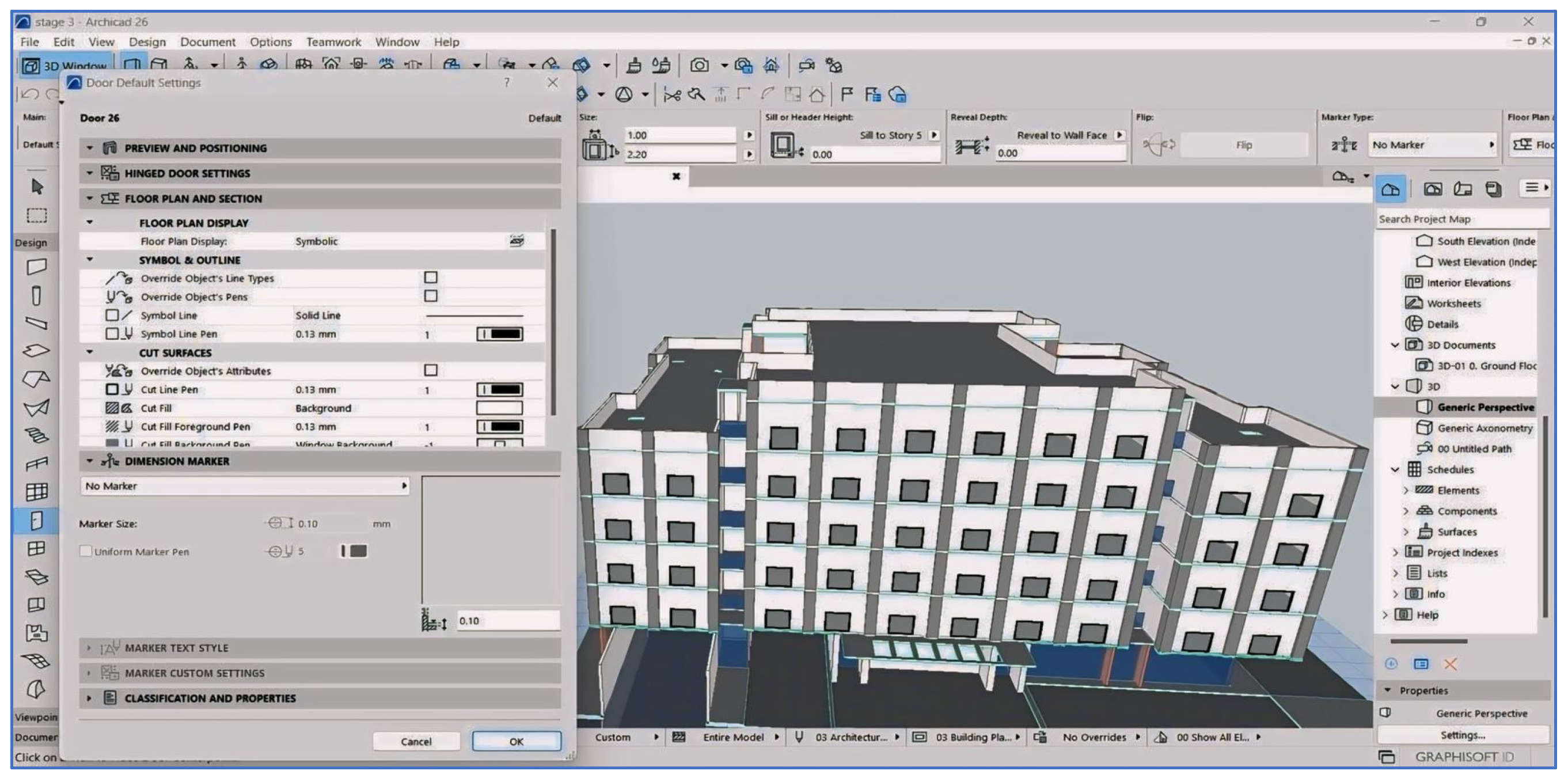Open the Teamwork menu
The width and height of the screenshot is (1568, 778).
(x=333, y=42)
